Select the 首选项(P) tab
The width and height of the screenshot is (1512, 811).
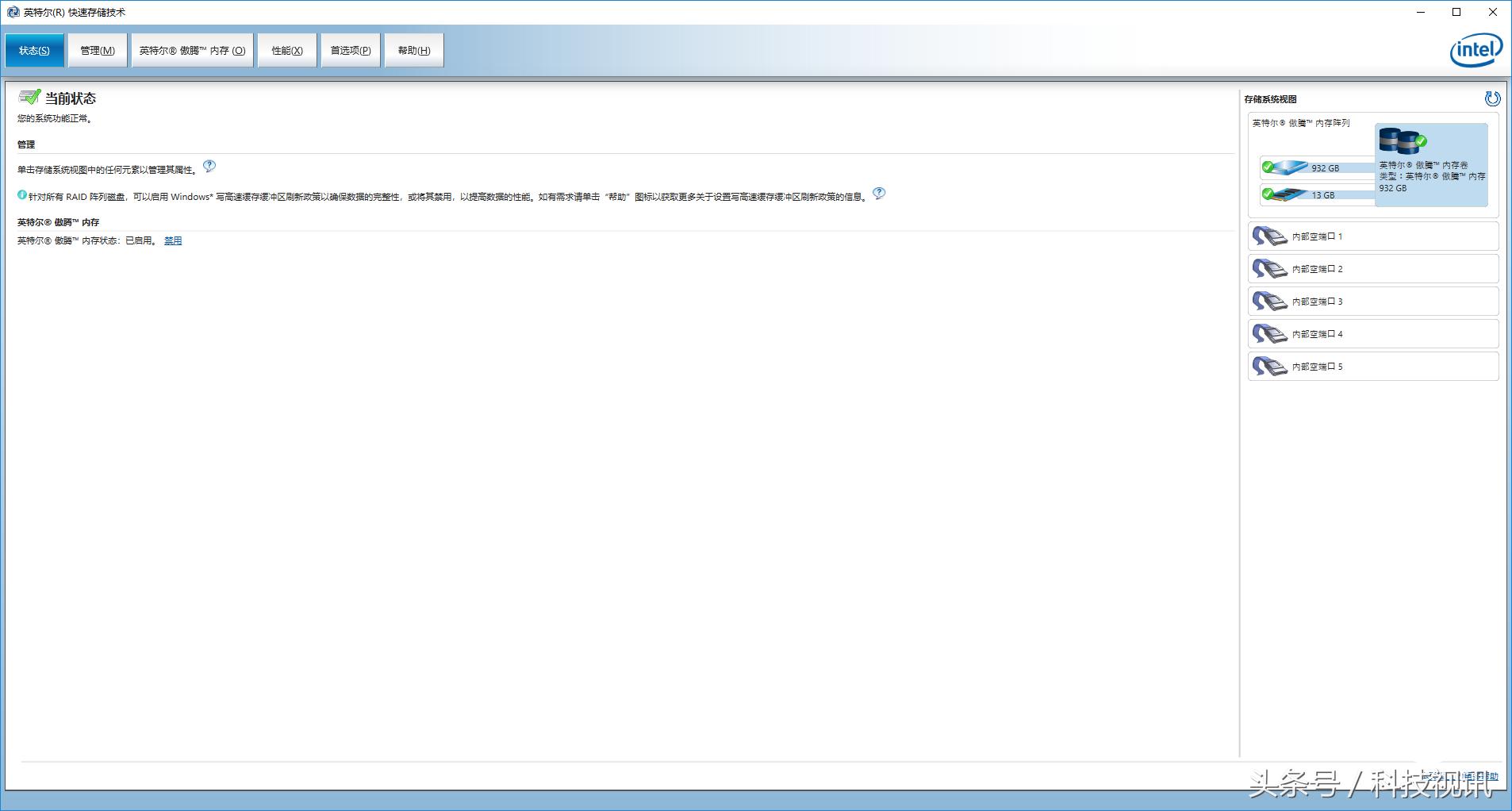351,51
